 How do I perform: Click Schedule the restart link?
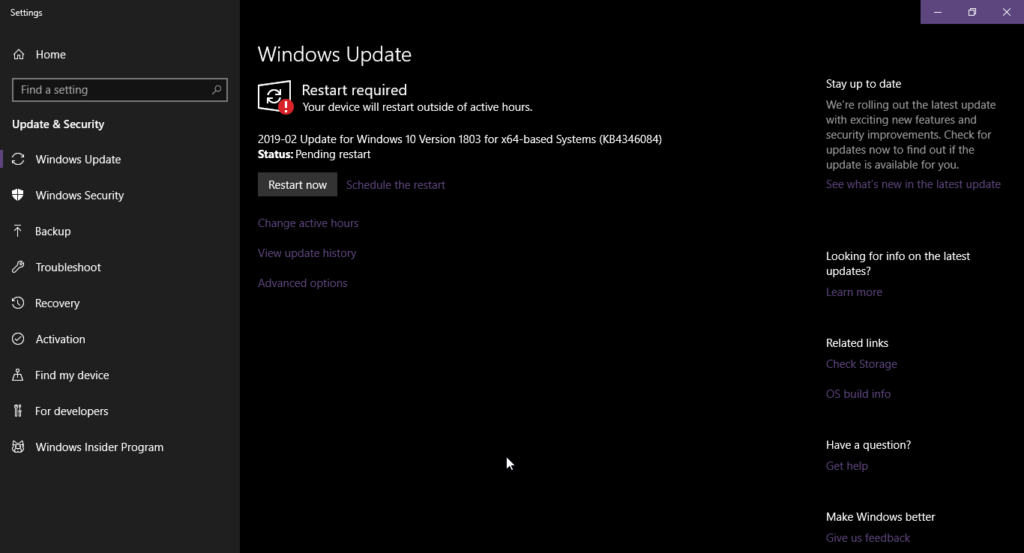click(396, 185)
